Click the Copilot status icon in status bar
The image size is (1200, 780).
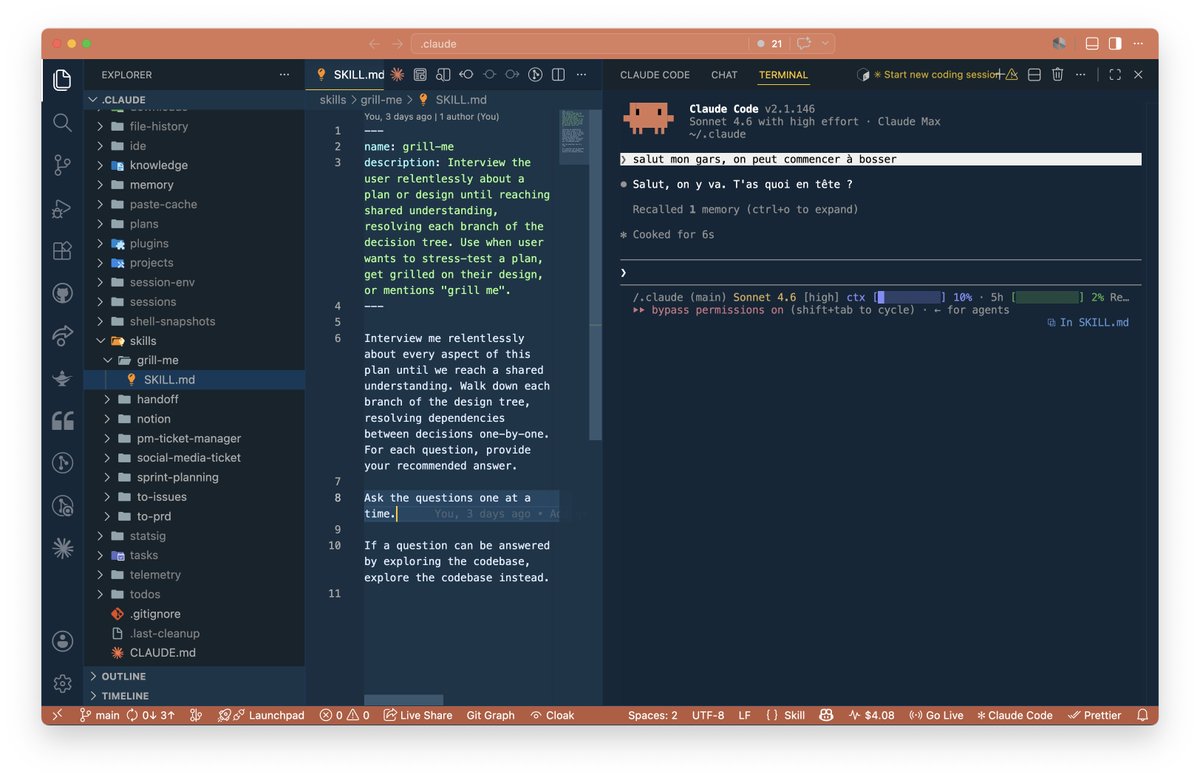click(x=826, y=715)
